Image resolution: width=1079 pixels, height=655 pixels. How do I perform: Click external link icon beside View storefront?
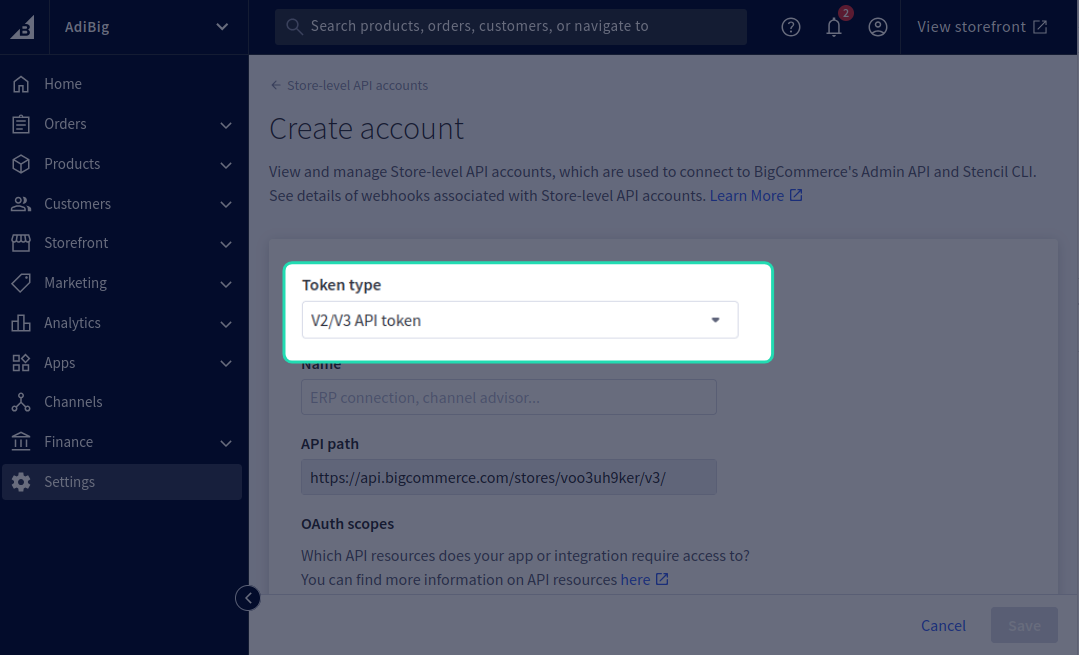click(1040, 27)
